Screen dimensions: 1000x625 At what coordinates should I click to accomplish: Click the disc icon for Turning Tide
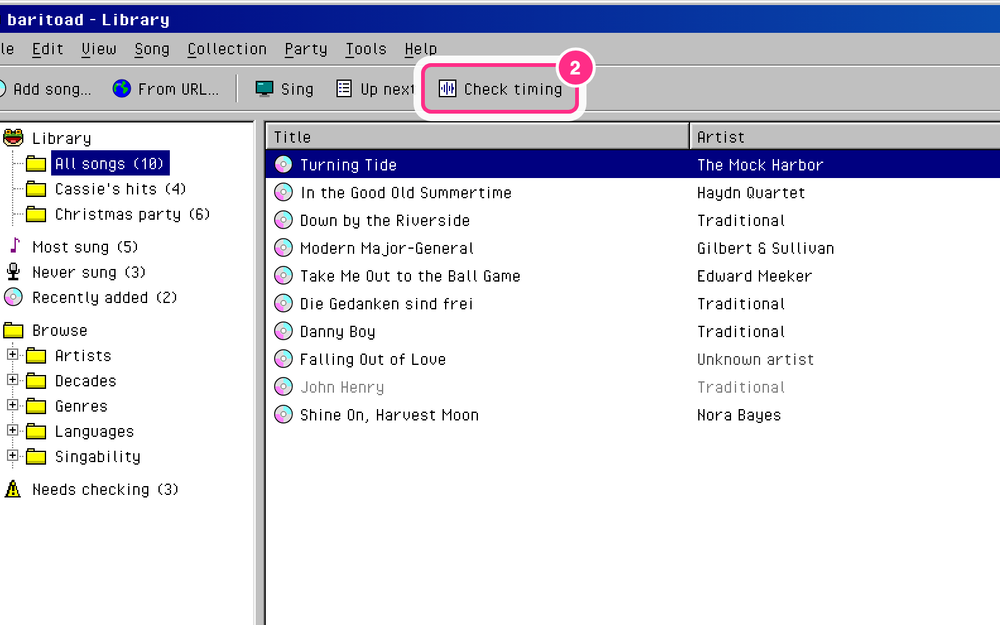(x=283, y=165)
